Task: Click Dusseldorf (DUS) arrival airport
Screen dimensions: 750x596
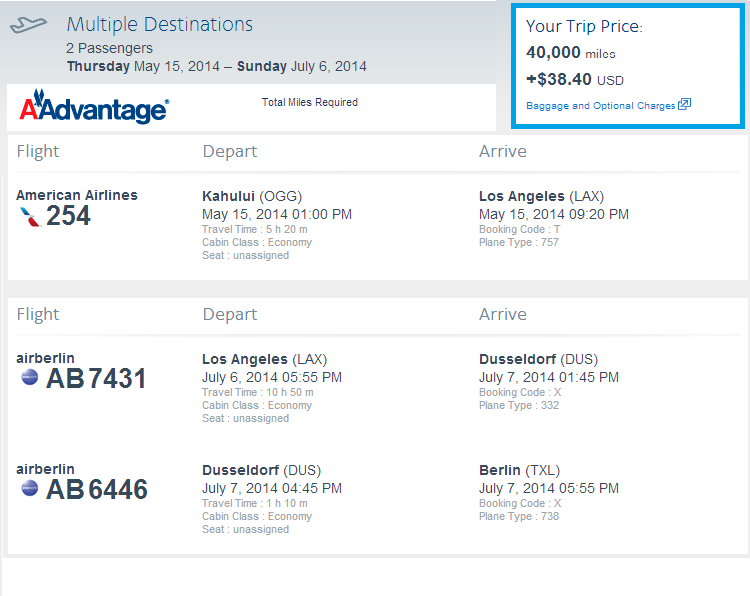Action: tap(539, 359)
